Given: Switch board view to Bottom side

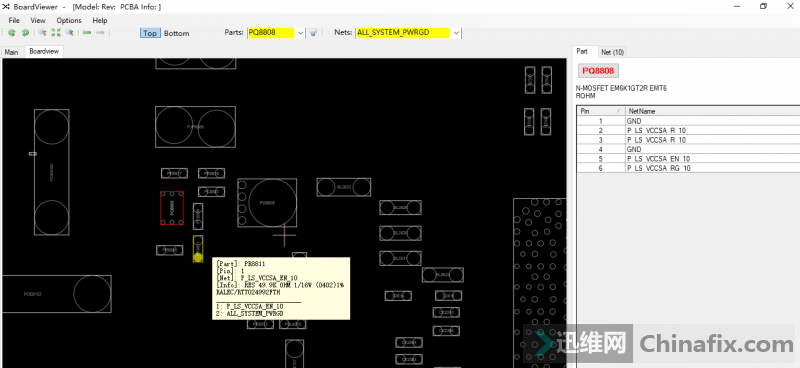Looking at the screenshot, I should 177,33.
